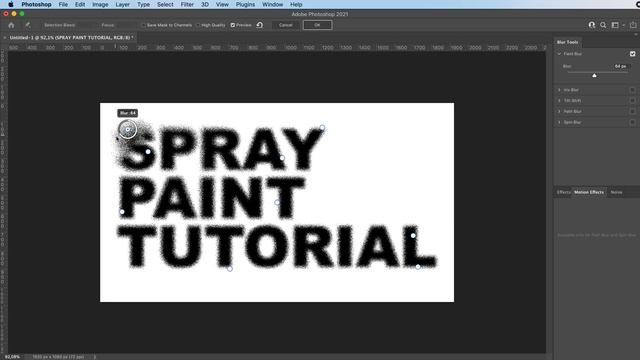The height and width of the screenshot is (360, 640).
Task: Toggle the Preview checkbox
Action: [x=233, y=25]
